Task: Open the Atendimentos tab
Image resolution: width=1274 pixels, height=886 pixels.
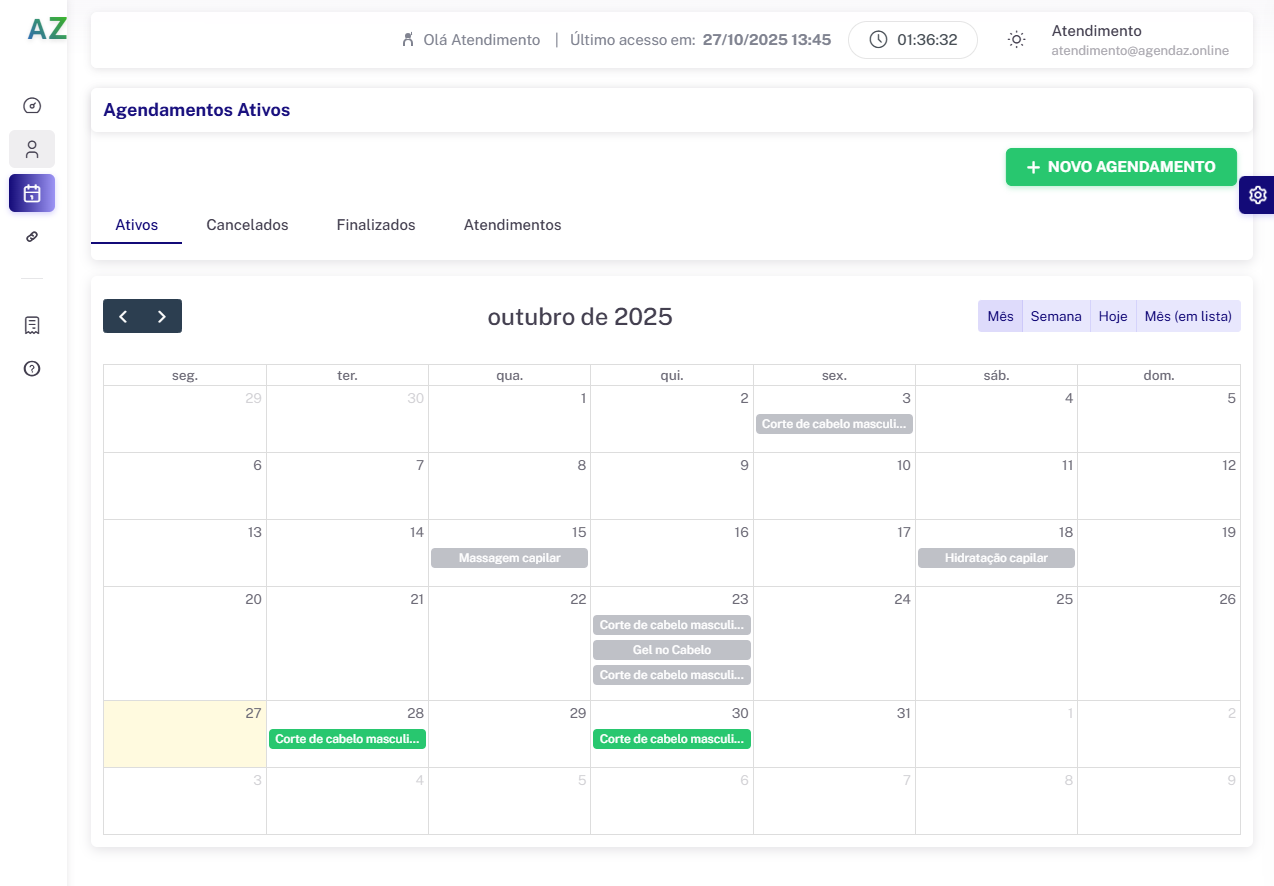Action: coord(512,225)
